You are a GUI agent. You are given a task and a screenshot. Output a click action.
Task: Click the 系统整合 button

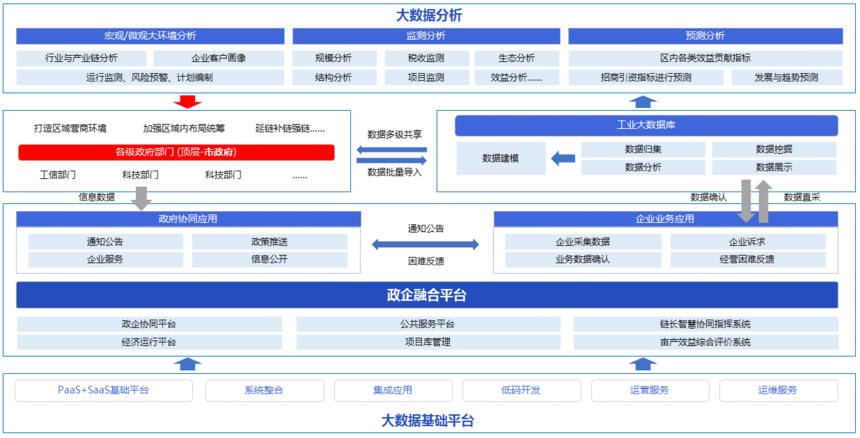click(264, 390)
